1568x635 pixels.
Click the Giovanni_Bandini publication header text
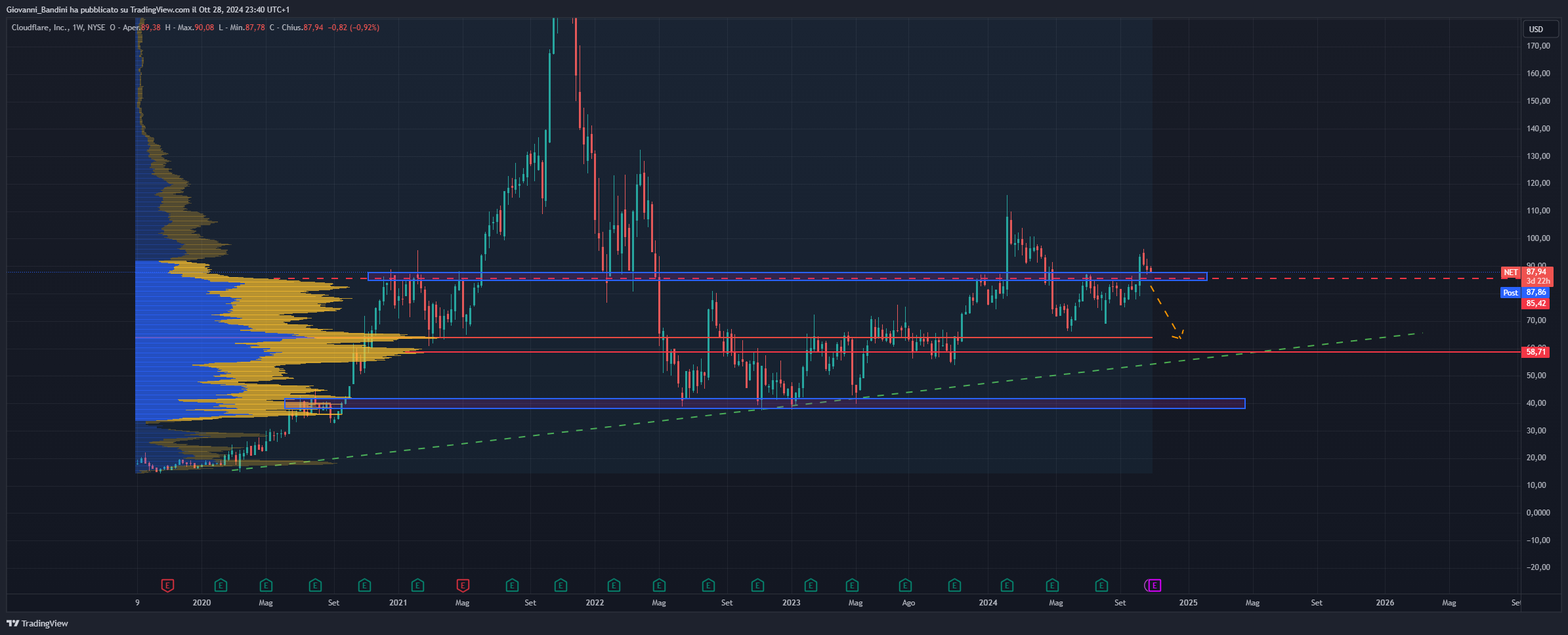pos(148,10)
